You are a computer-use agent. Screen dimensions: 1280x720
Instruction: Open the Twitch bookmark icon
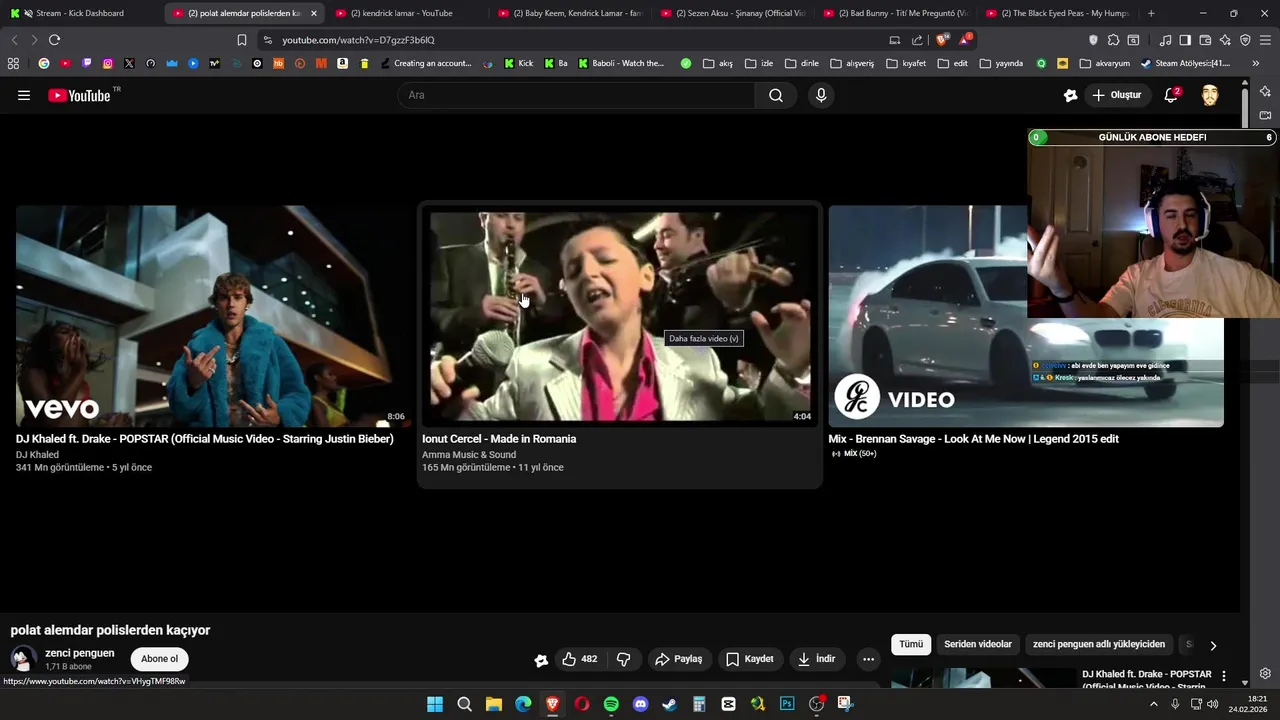pos(87,63)
